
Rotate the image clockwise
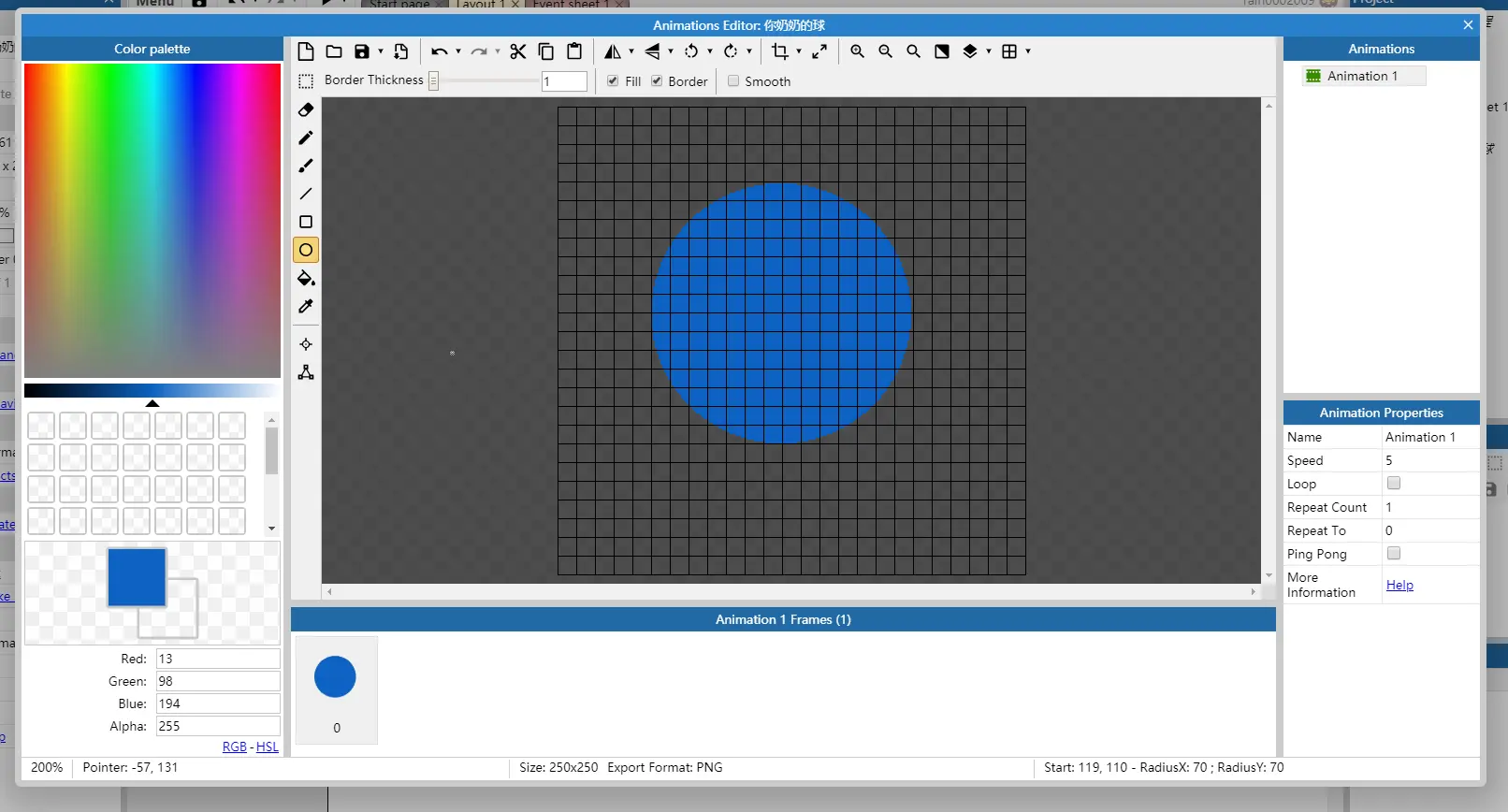[731, 51]
